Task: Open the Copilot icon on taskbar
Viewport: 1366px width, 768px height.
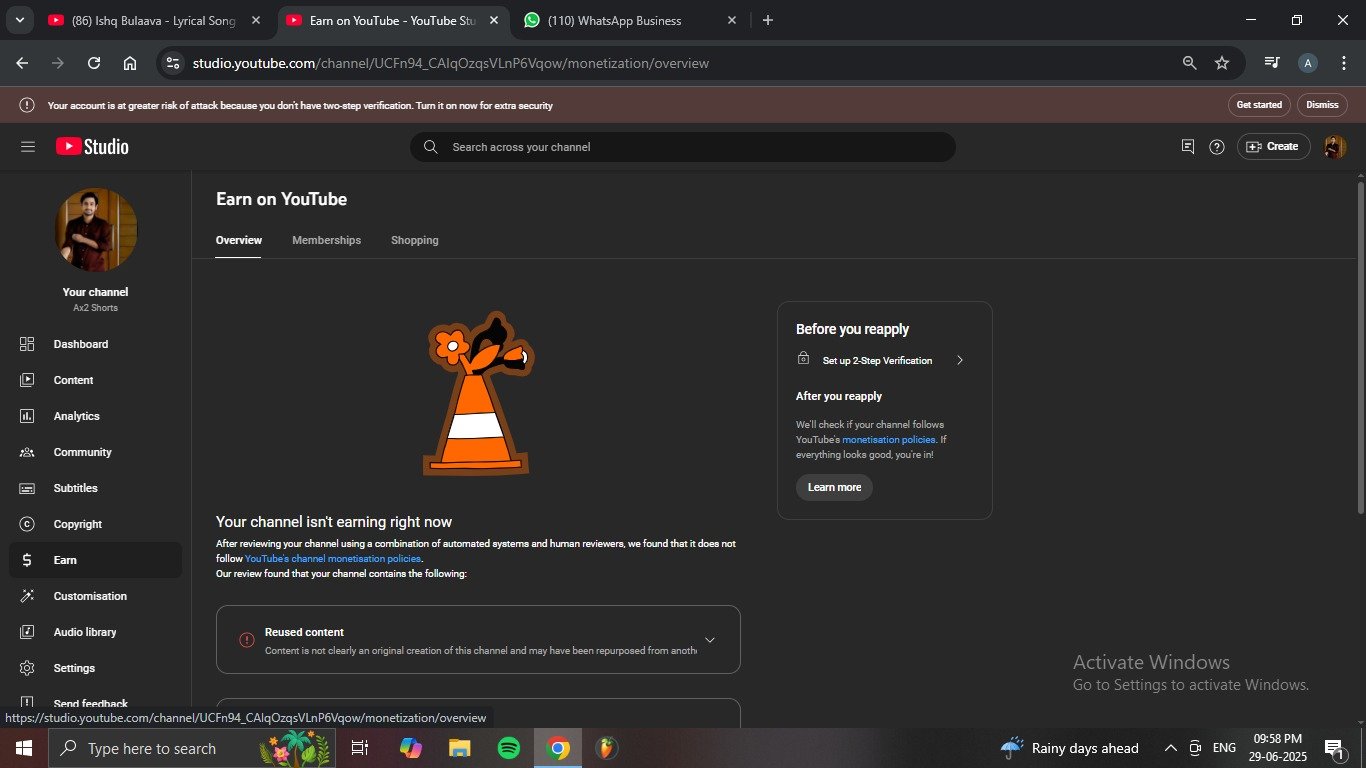Action: click(x=410, y=748)
